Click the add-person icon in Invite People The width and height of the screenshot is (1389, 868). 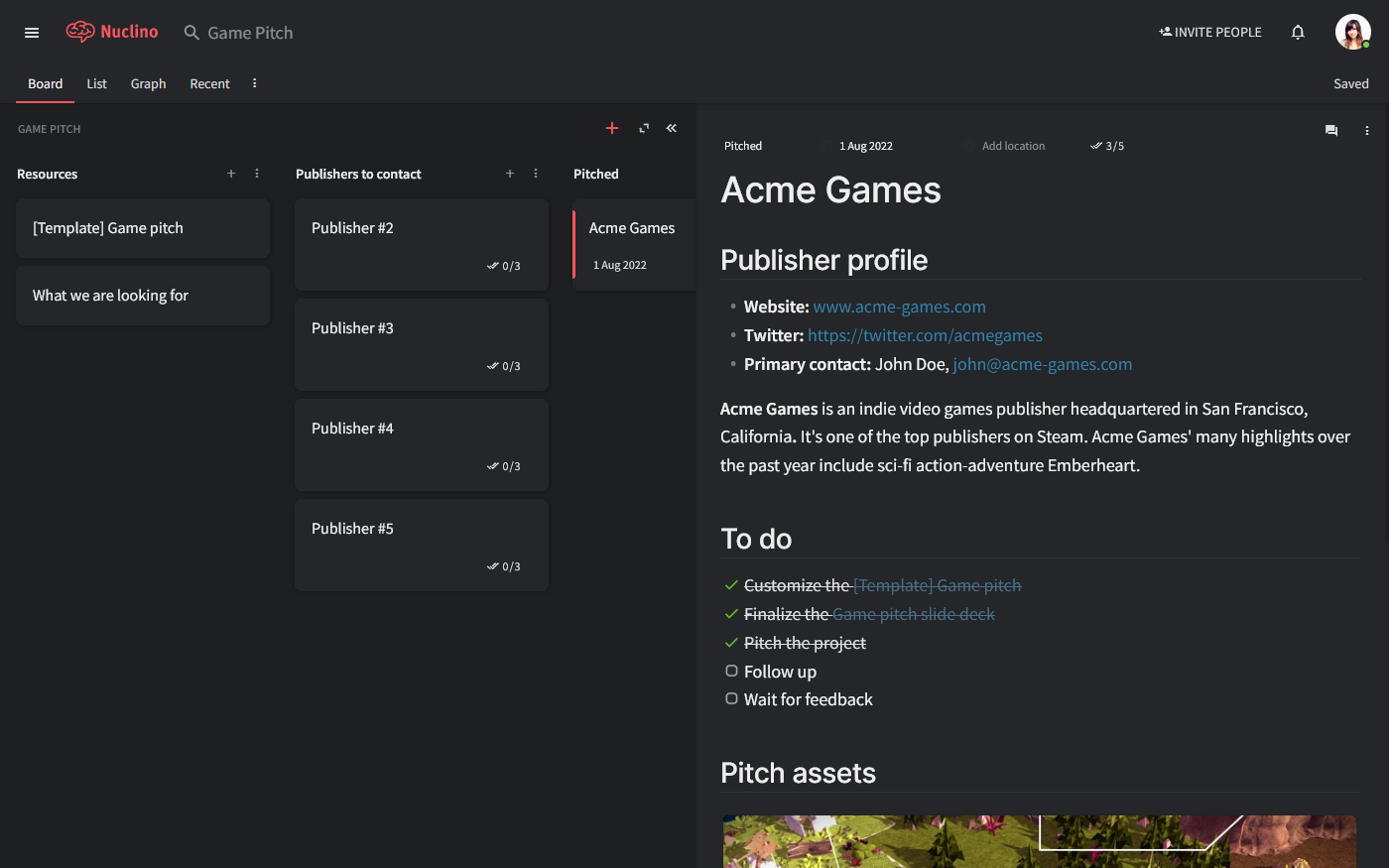click(x=1166, y=32)
